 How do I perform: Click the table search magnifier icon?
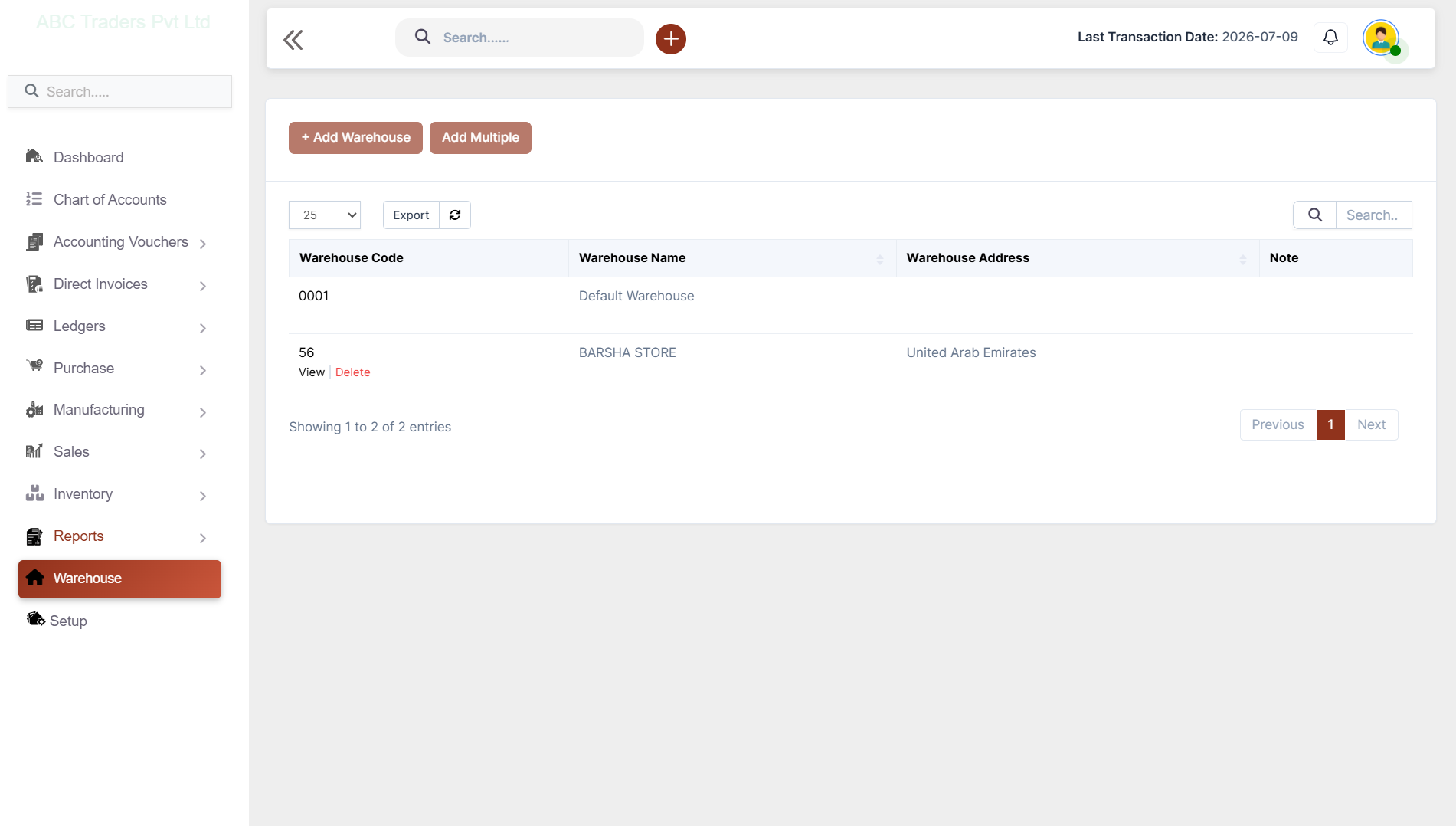point(1314,215)
